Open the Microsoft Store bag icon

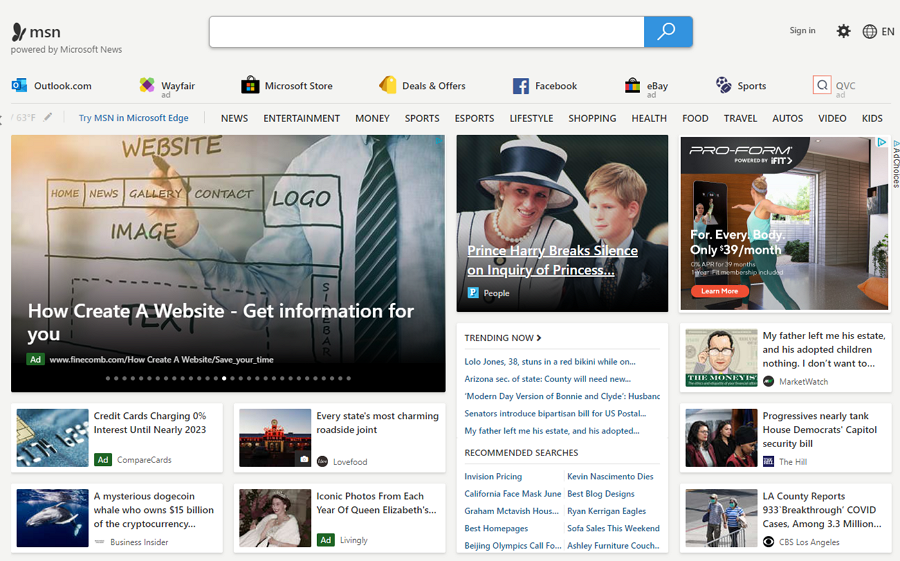point(250,85)
